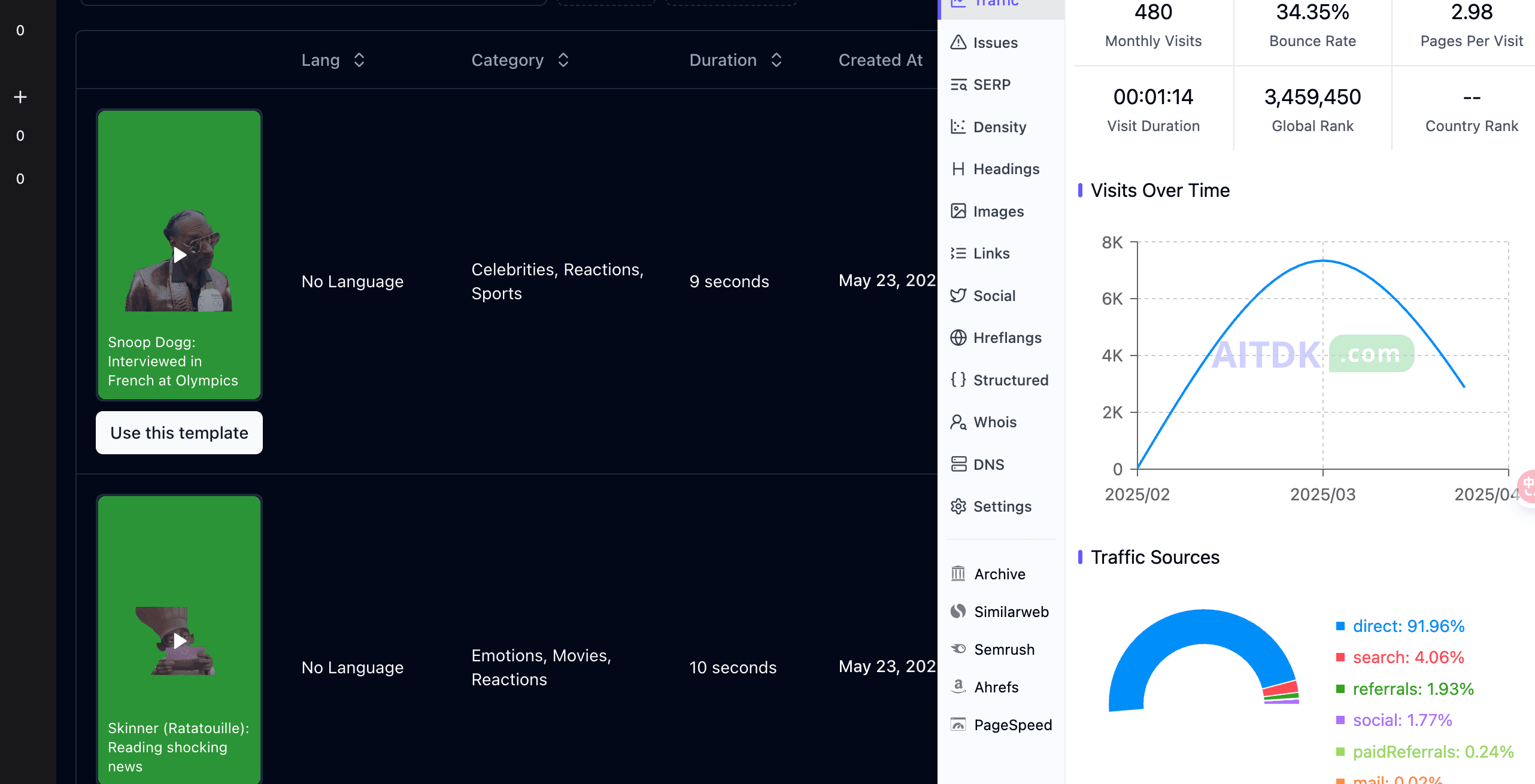Switch to the Density tab label

coord(1000,127)
